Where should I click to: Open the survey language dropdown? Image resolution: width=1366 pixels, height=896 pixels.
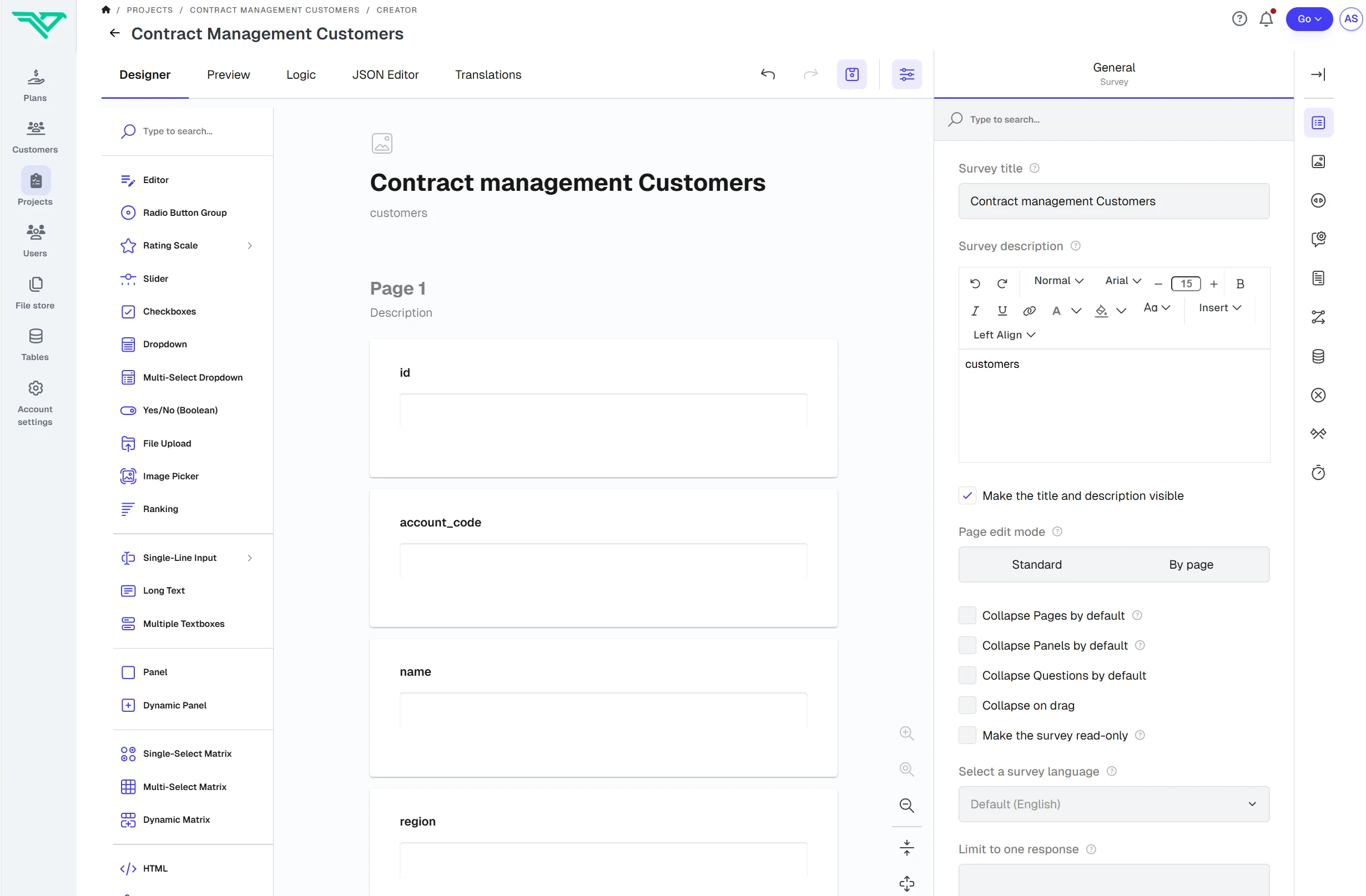click(1113, 804)
